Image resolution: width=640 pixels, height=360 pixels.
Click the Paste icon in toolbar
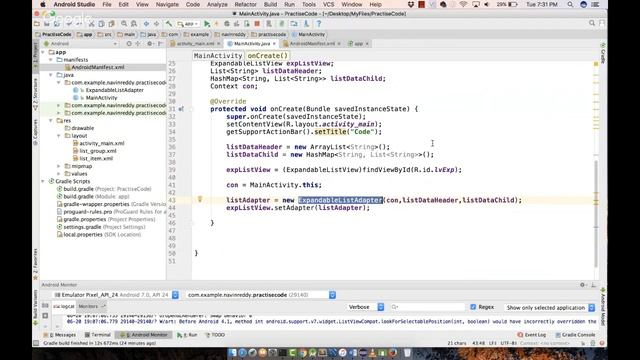(x=111, y=24)
